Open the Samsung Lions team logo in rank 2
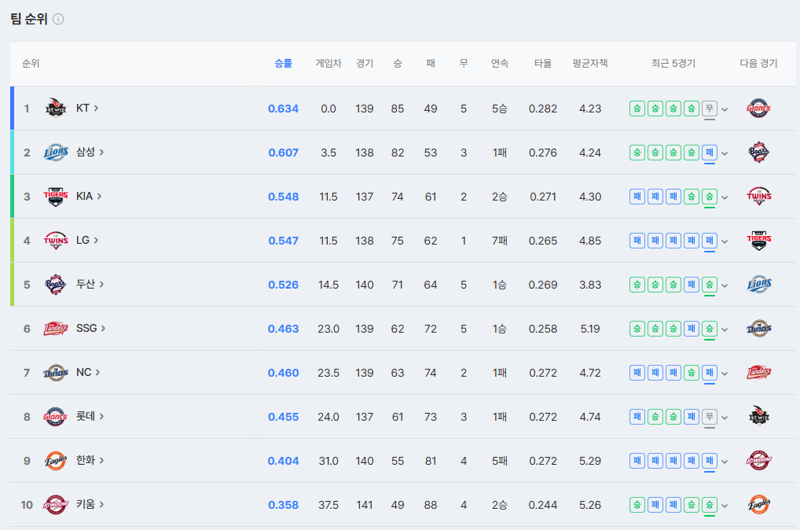This screenshot has height=530, width=800. [x=56, y=152]
